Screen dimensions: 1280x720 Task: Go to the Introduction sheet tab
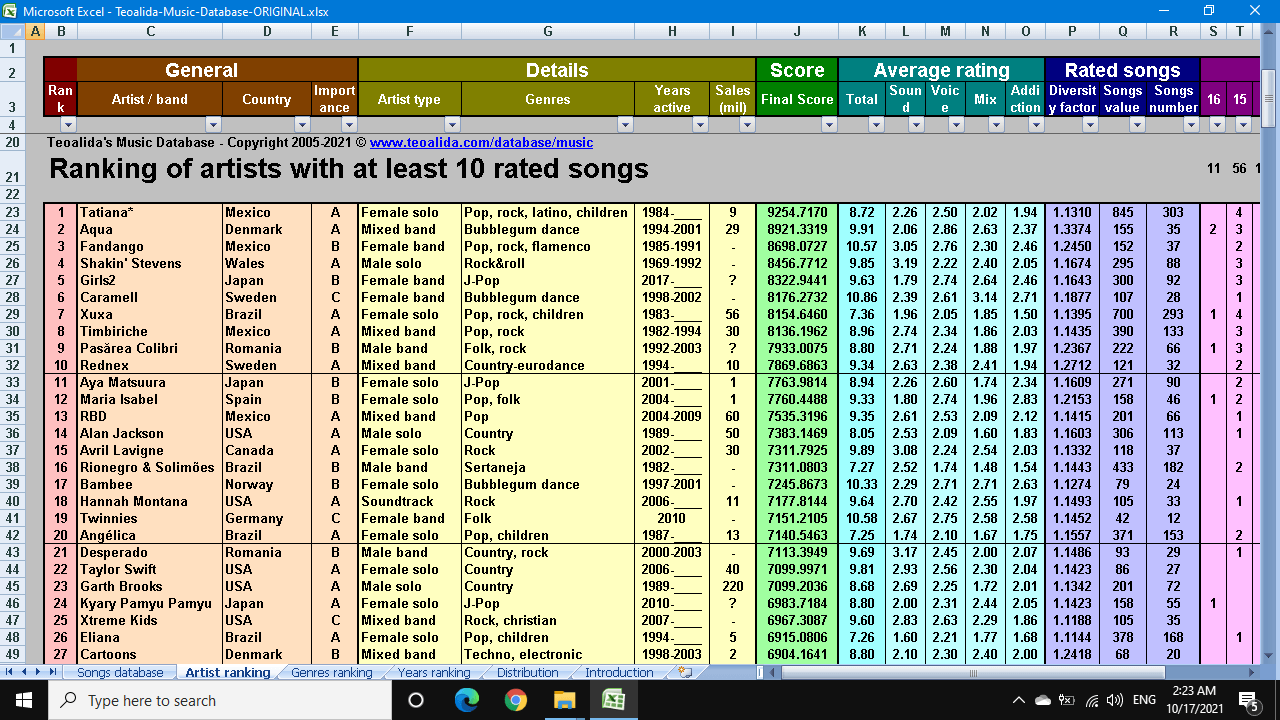click(x=619, y=673)
